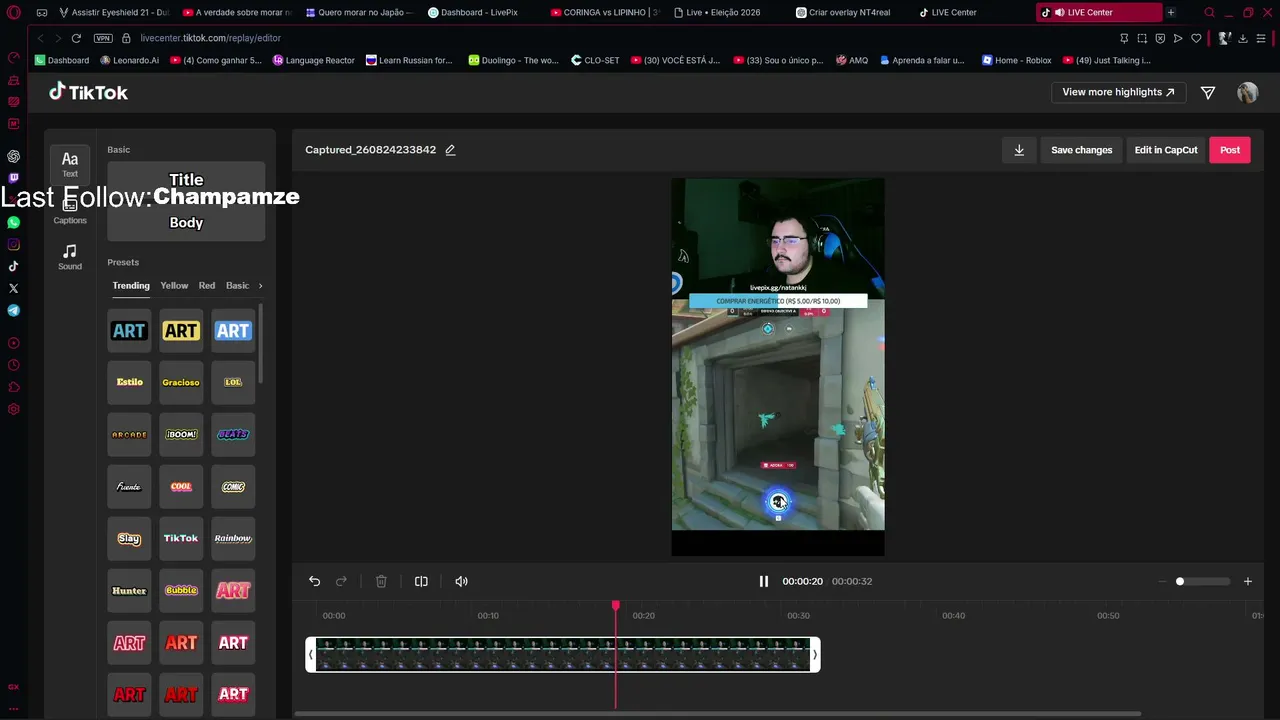Click the horizontal timeline scrollbar
The image size is (1280, 720).
(718, 714)
